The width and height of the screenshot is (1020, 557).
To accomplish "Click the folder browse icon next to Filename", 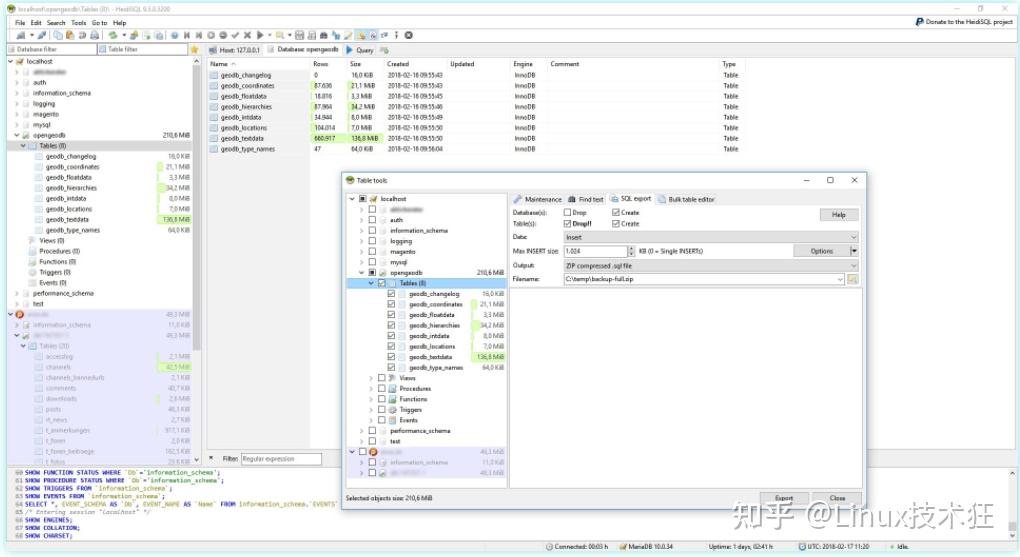I will [852, 279].
